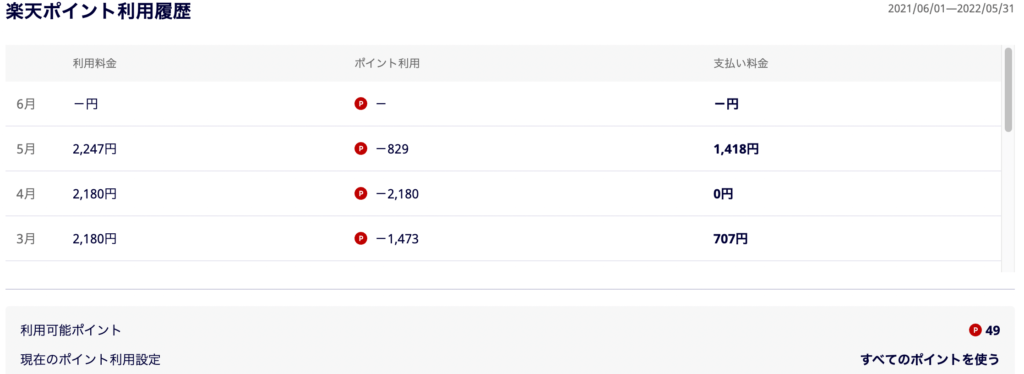Open the すべてのポイントを使う setting
The image size is (1024, 374).
[930, 359]
